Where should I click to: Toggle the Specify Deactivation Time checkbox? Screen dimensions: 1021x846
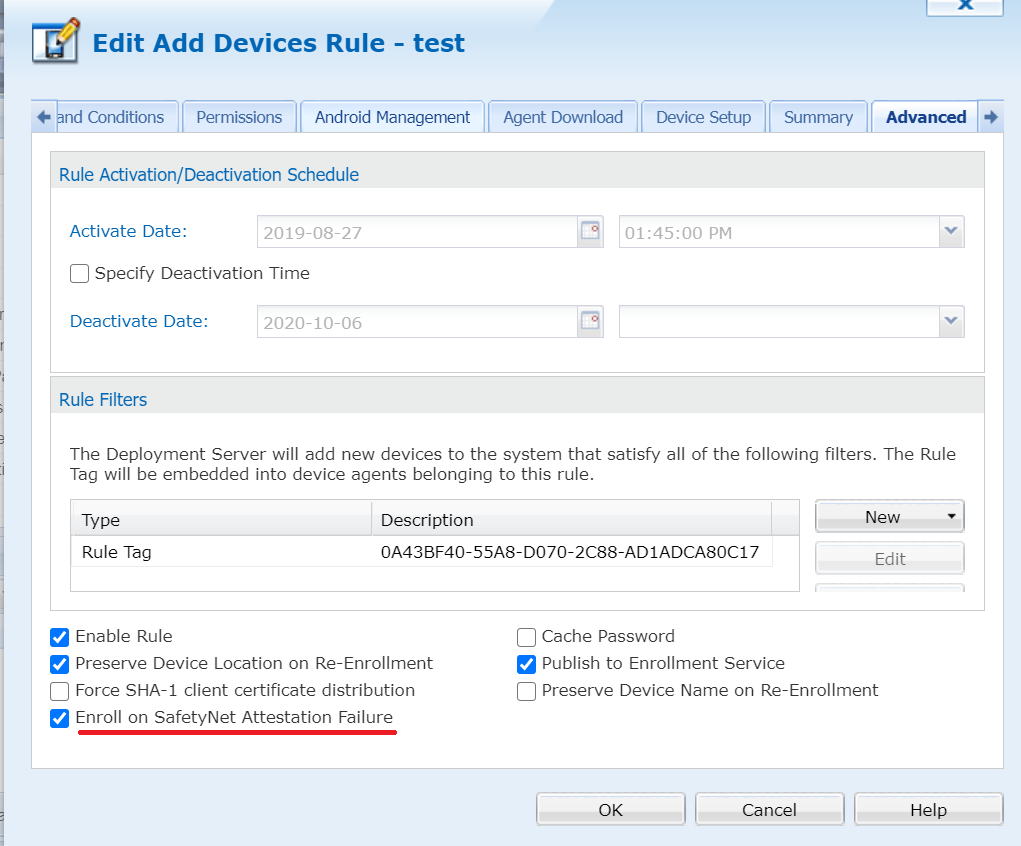[x=80, y=273]
